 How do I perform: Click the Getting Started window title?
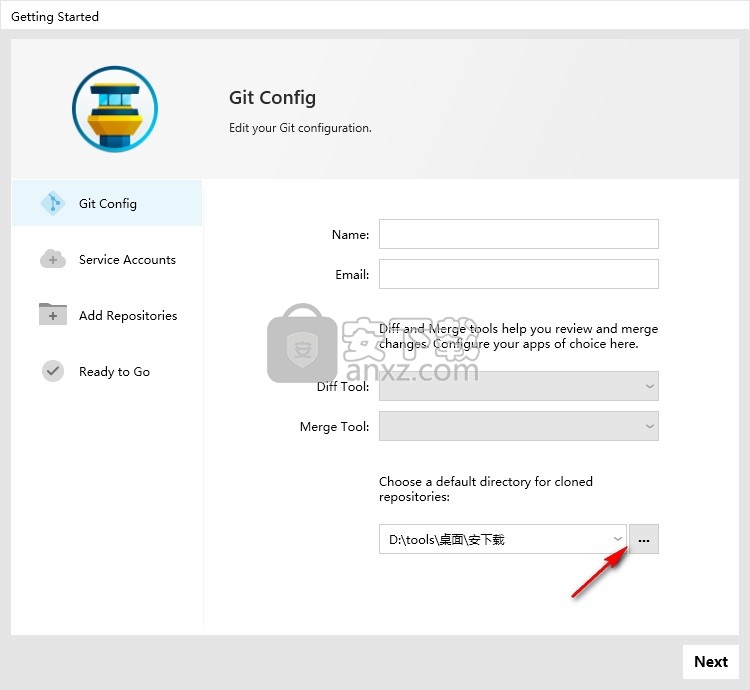click(x=55, y=16)
